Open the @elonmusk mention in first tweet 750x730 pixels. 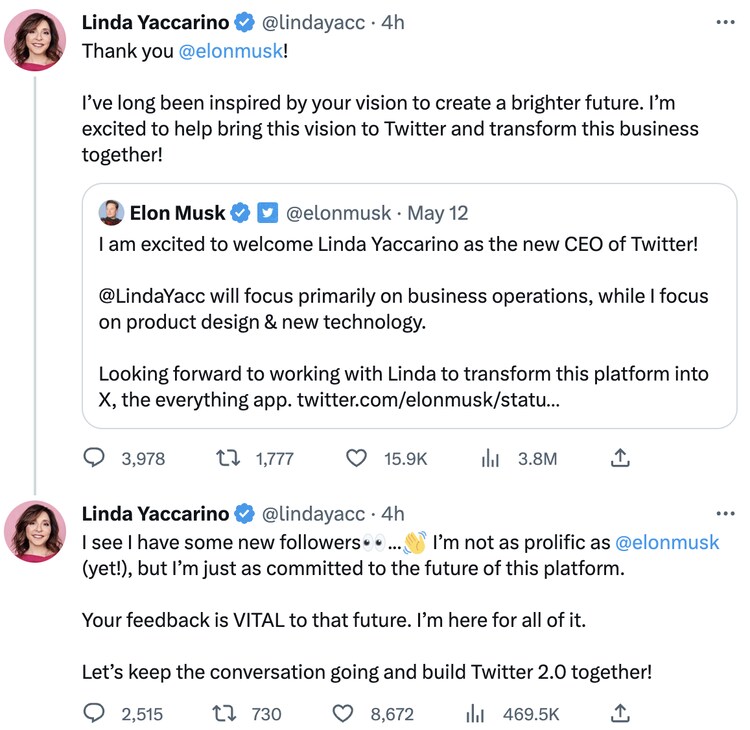coord(230,50)
